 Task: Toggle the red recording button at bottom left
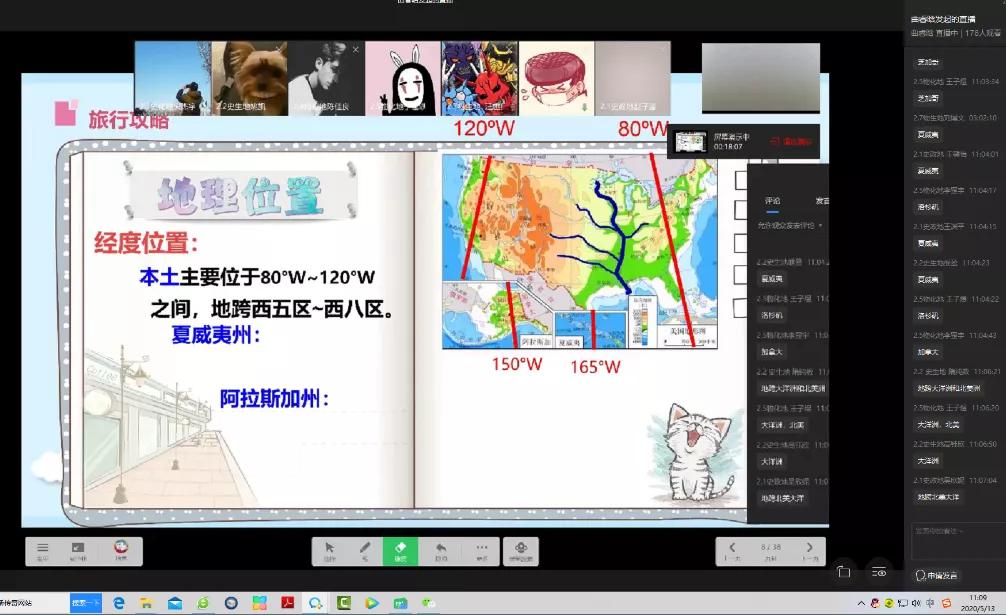(x=121, y=548)
